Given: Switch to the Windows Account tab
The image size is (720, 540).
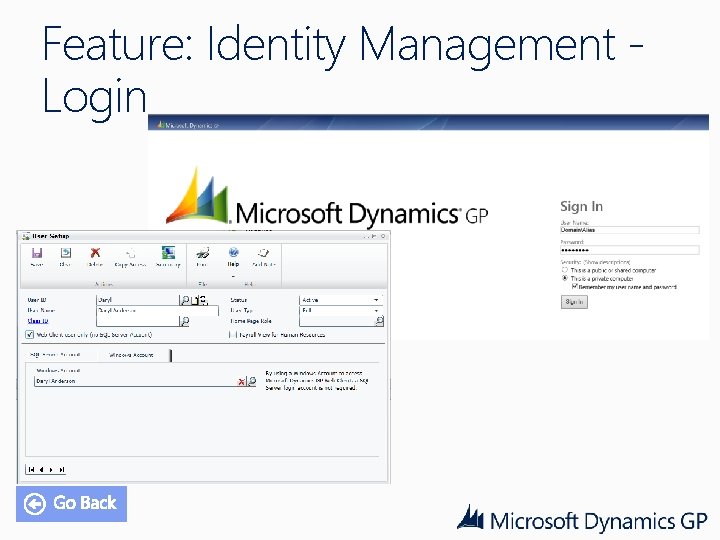Looking at the screenshot, I should tap(131, 355).
